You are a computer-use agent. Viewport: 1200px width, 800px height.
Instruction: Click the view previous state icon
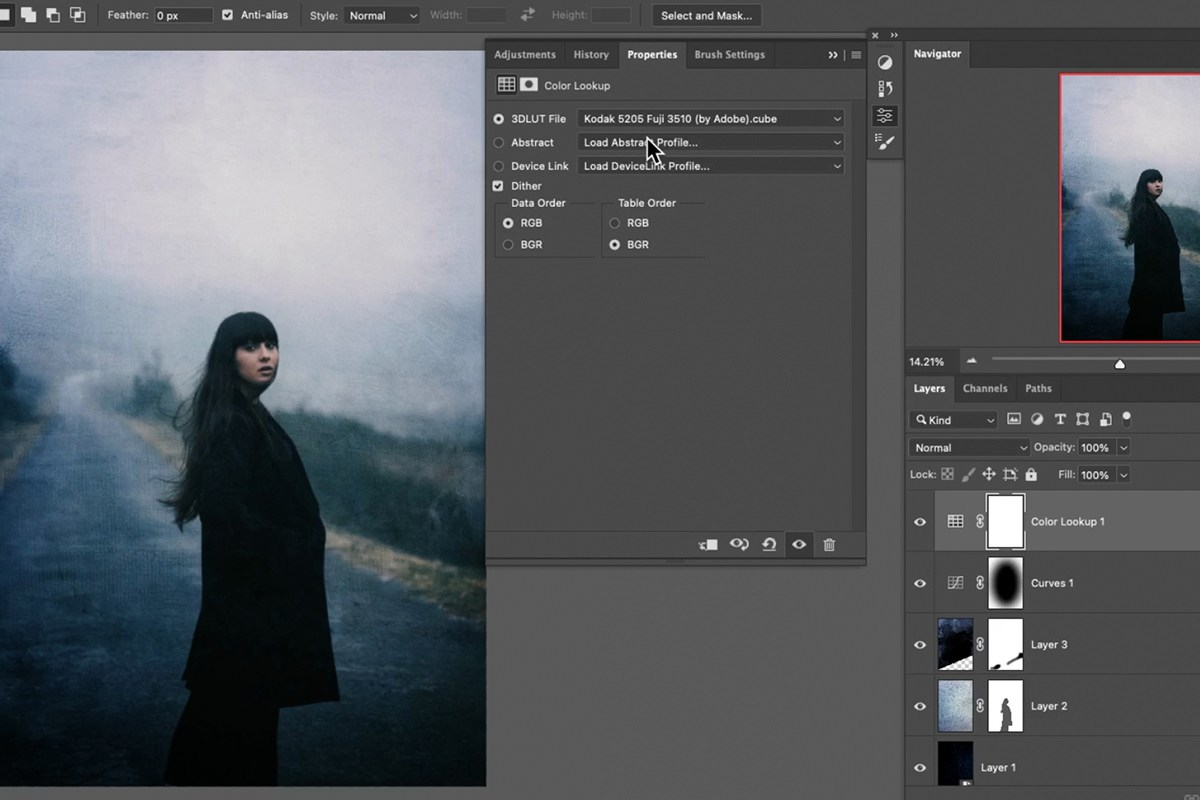[739, 545]
